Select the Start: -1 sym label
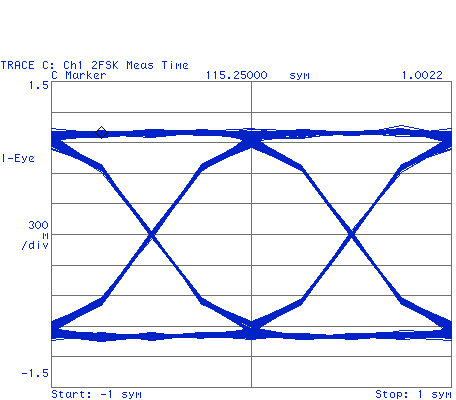 pyautogui.click(x=96, y=394)
